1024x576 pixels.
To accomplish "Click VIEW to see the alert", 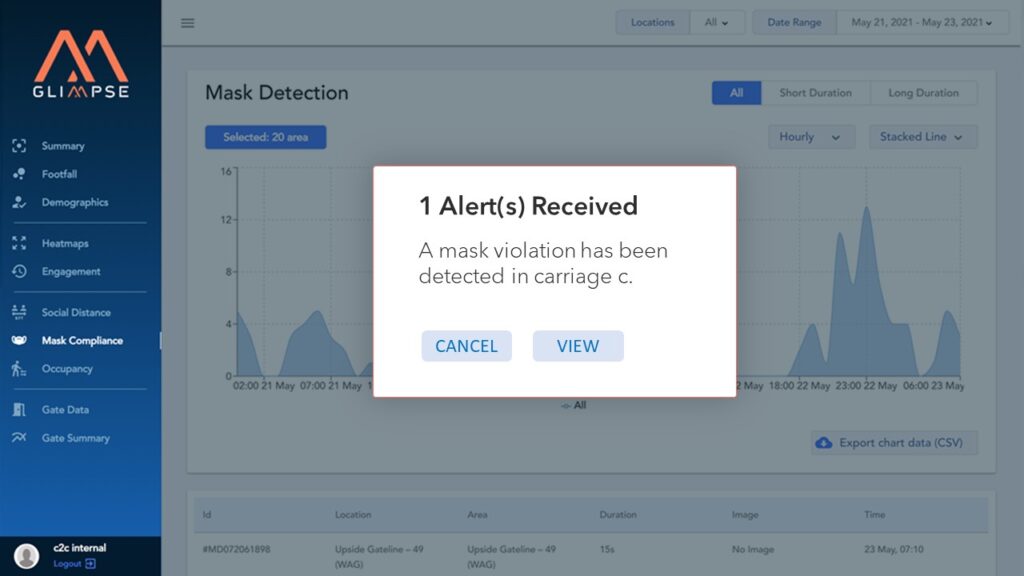I will (578, 346).
